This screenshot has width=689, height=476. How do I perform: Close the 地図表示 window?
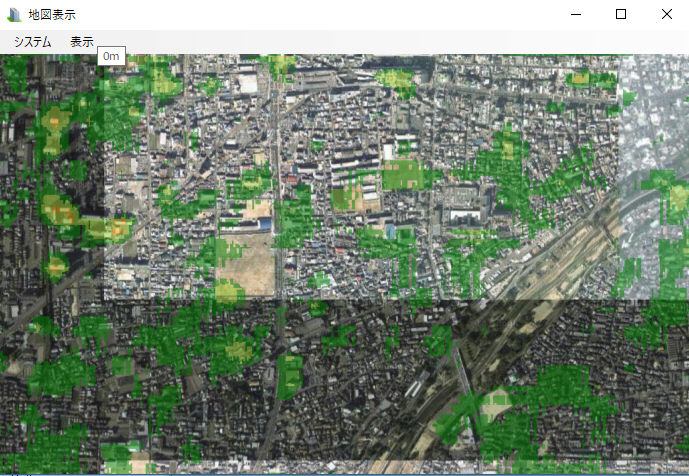pos(666,14)
